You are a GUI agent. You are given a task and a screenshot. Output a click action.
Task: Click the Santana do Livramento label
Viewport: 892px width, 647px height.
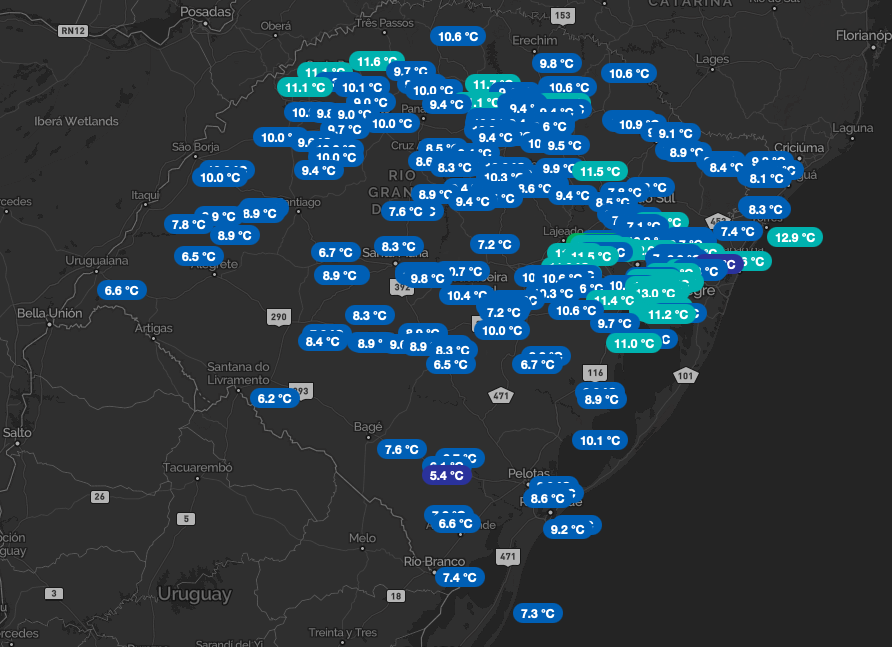coord(238,373)
